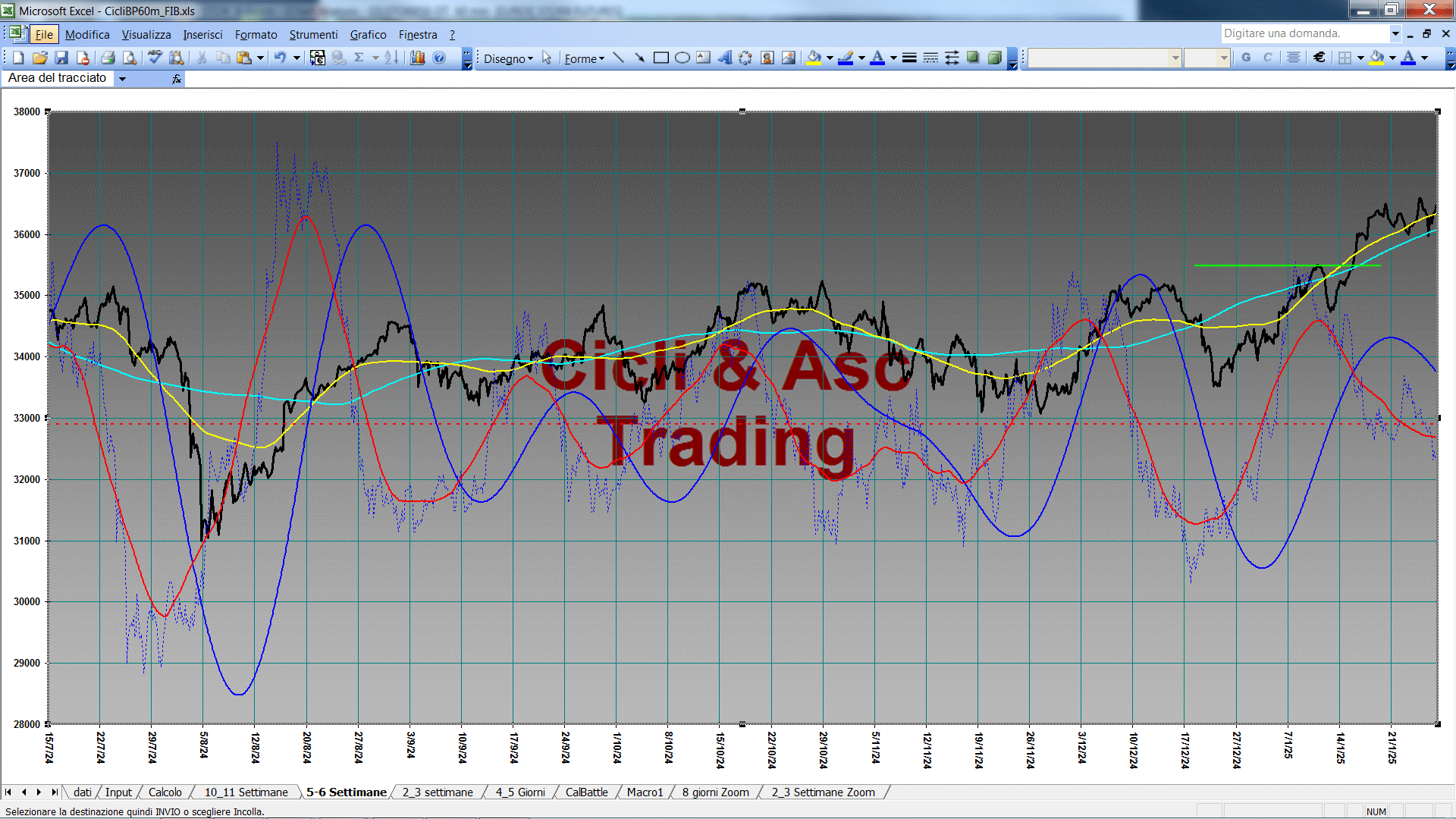Run the ABC spelling check icon
This screenshot has height=819, width=1456.
[155, 58]
